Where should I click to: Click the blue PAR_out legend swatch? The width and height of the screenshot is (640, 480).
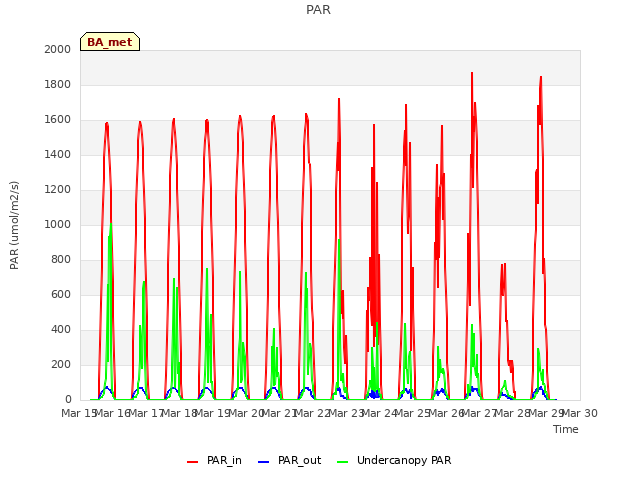pos(264,462)
